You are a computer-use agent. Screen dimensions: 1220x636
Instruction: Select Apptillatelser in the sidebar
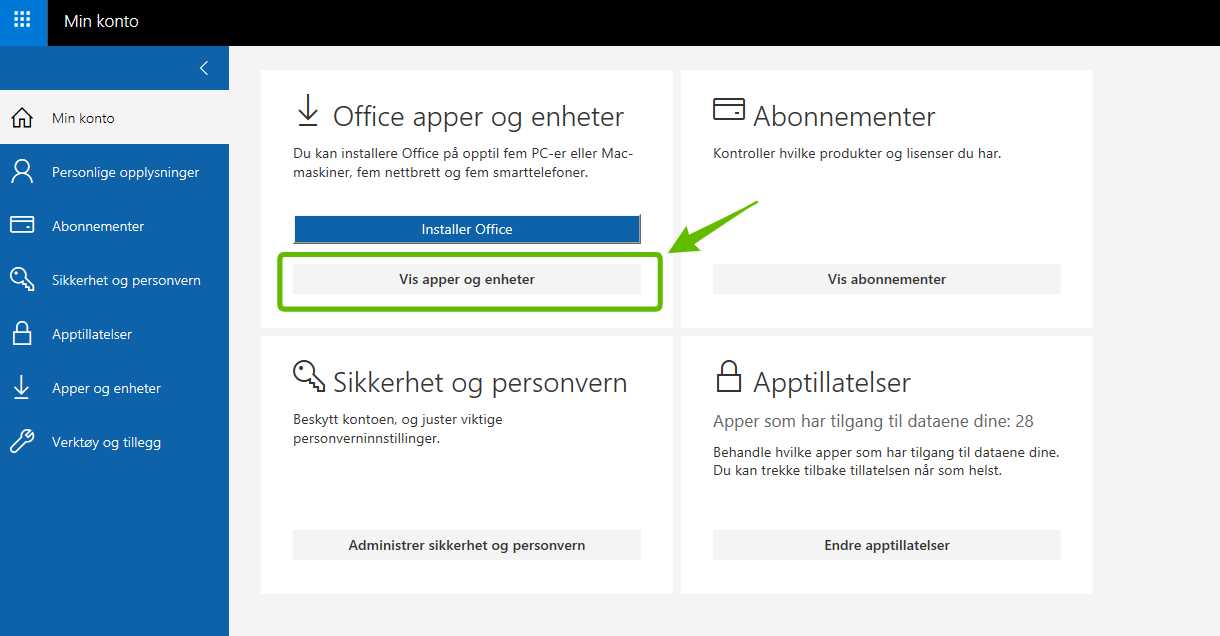114,334
